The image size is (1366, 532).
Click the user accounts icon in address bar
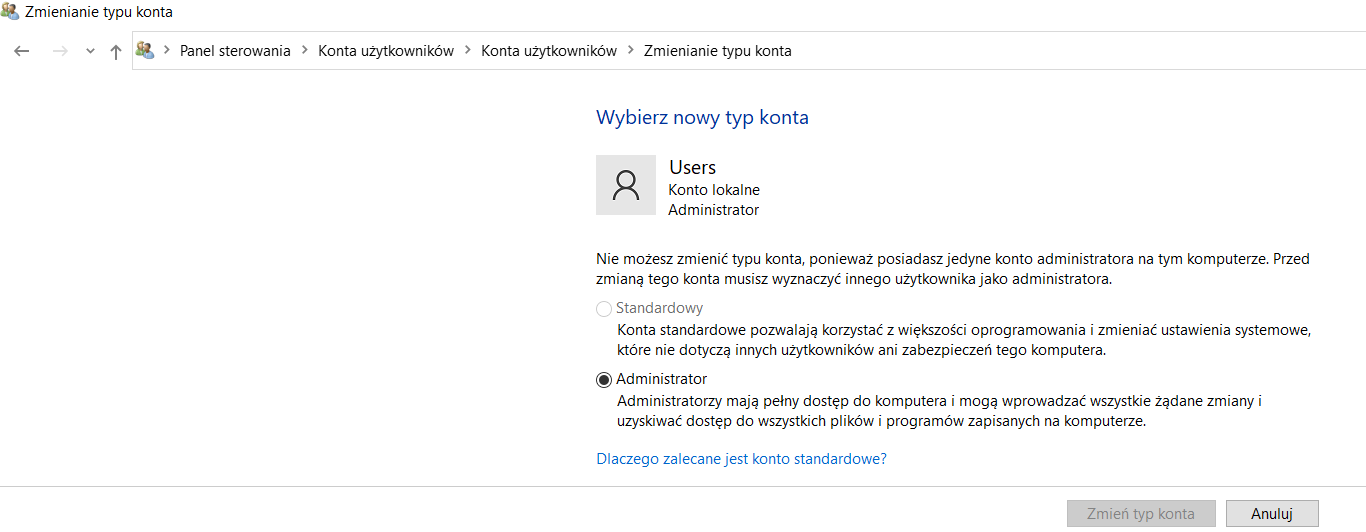tap(145, 50)
